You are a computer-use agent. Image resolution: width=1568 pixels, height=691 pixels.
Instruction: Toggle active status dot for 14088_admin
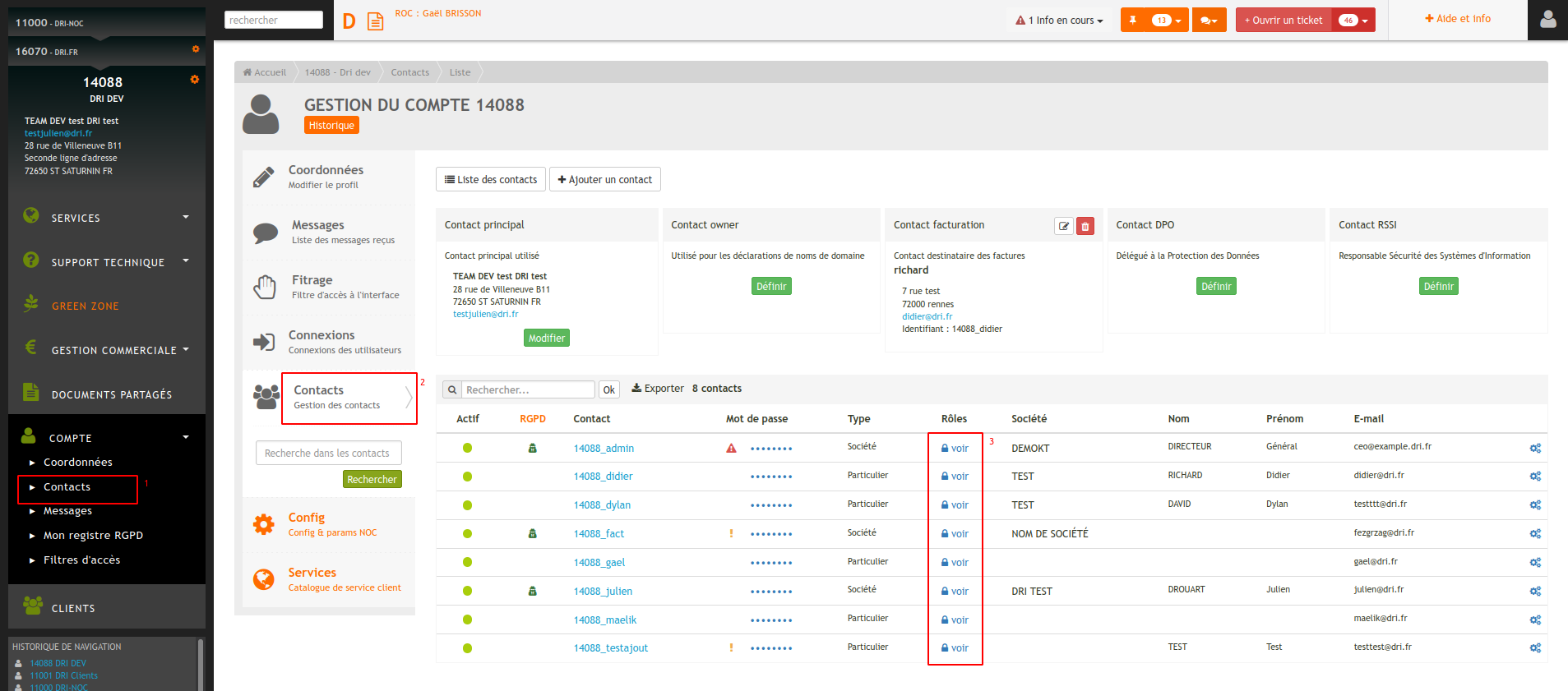[467, 448]
